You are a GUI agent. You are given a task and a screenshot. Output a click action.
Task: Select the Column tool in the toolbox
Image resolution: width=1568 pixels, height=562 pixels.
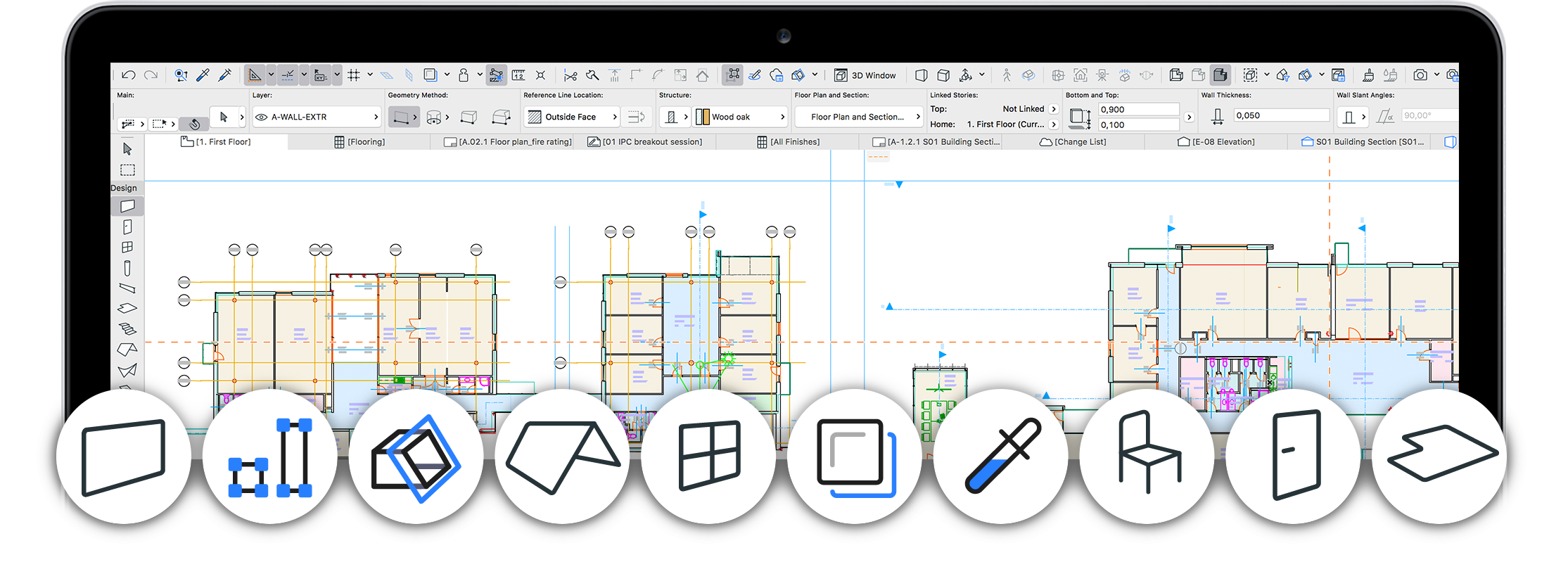[127, 268]
